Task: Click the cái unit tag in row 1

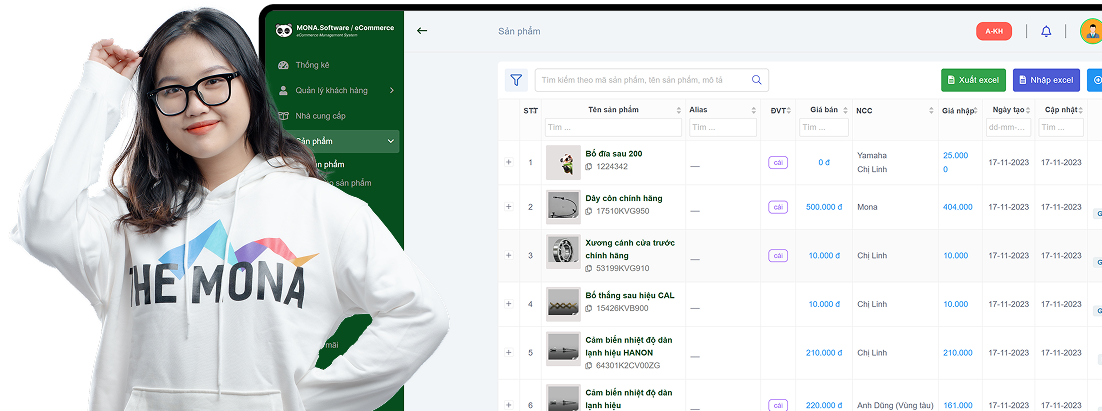Action: point(778,162)
